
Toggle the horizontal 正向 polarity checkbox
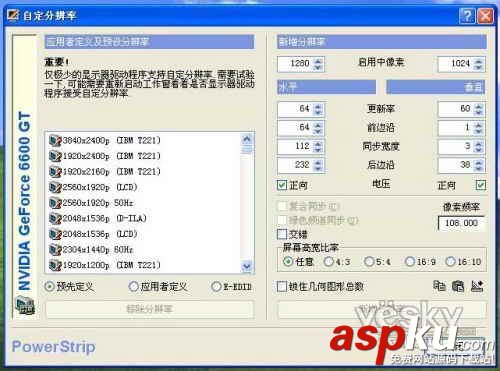pyautogui.click(x=282, y=185)
